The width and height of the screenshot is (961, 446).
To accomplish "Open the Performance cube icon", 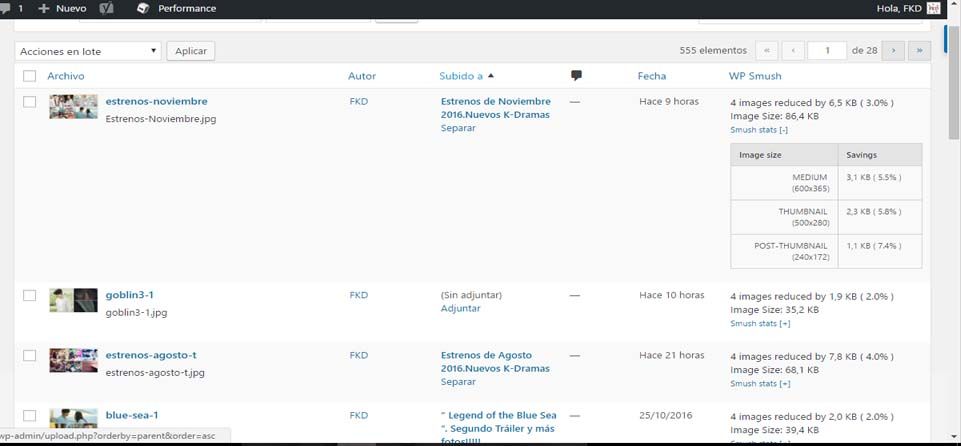I will pyautogui.click(x=143, y=9).
